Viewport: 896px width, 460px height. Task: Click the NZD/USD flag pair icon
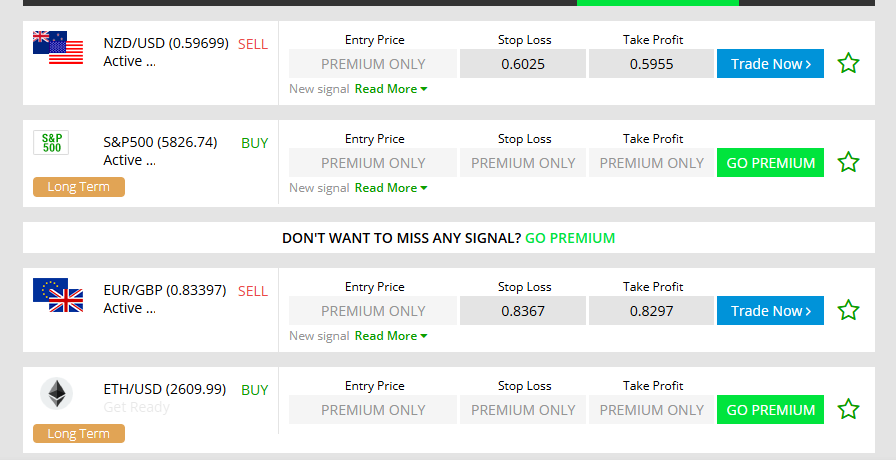[58, 48]
